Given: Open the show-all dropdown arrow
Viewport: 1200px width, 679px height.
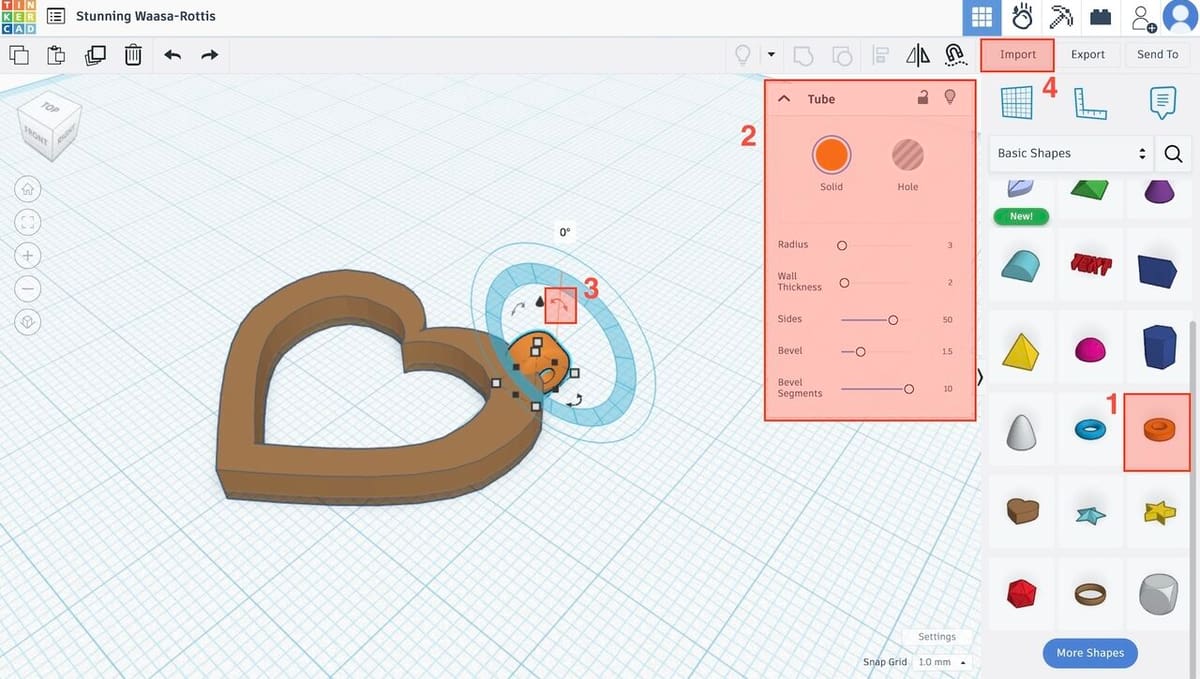Looking at the screenshot, I should tap(771, 55).
